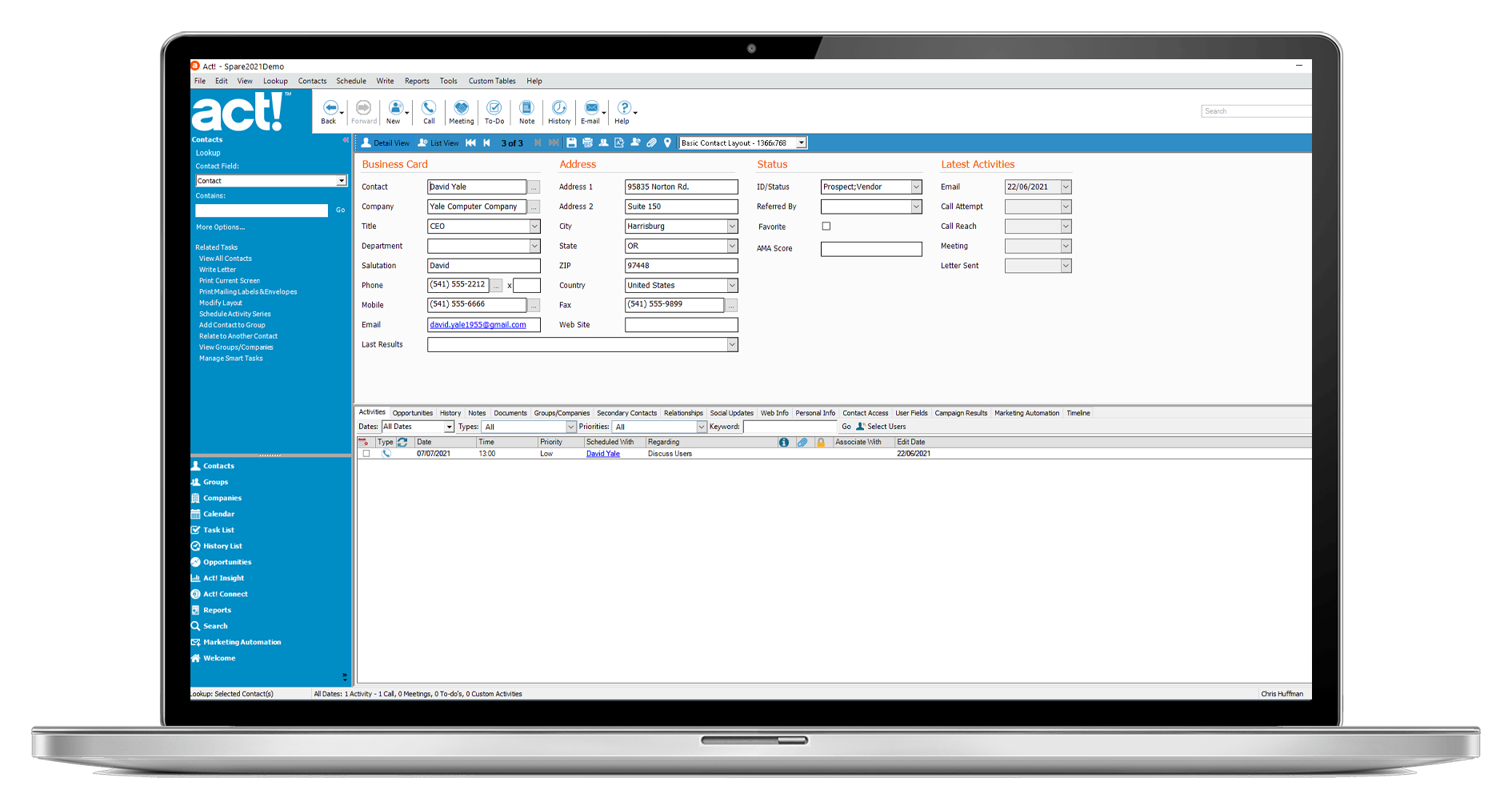
Task: Switch to the Documents tab
Action: point(510,413)
